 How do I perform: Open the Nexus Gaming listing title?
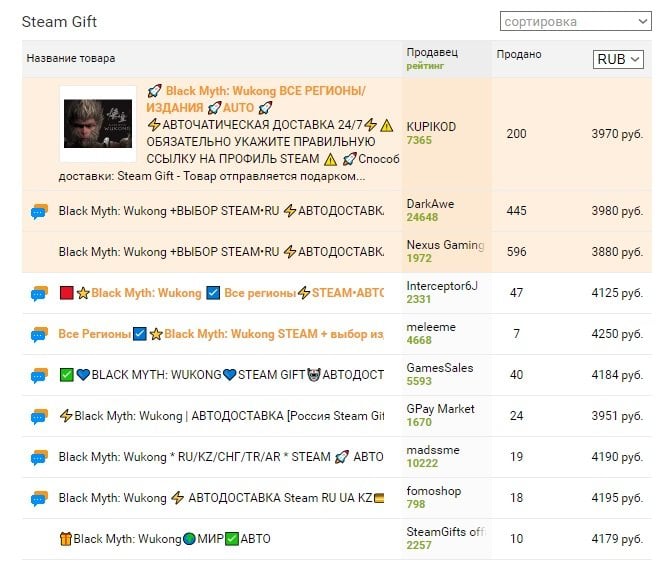click(221, 252)
